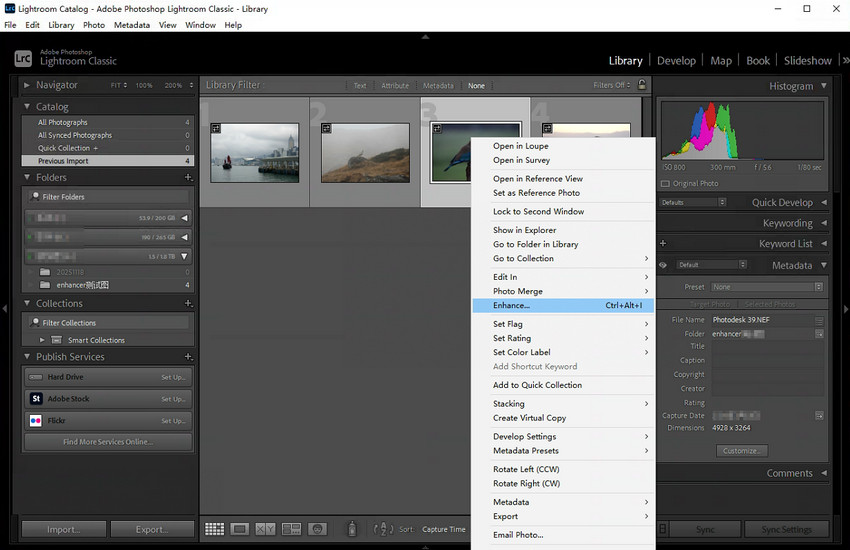Click badge icon on second thumbnail
Image resolution: width=850 pixels, height=550 pixels.
(x=326, y=128)
